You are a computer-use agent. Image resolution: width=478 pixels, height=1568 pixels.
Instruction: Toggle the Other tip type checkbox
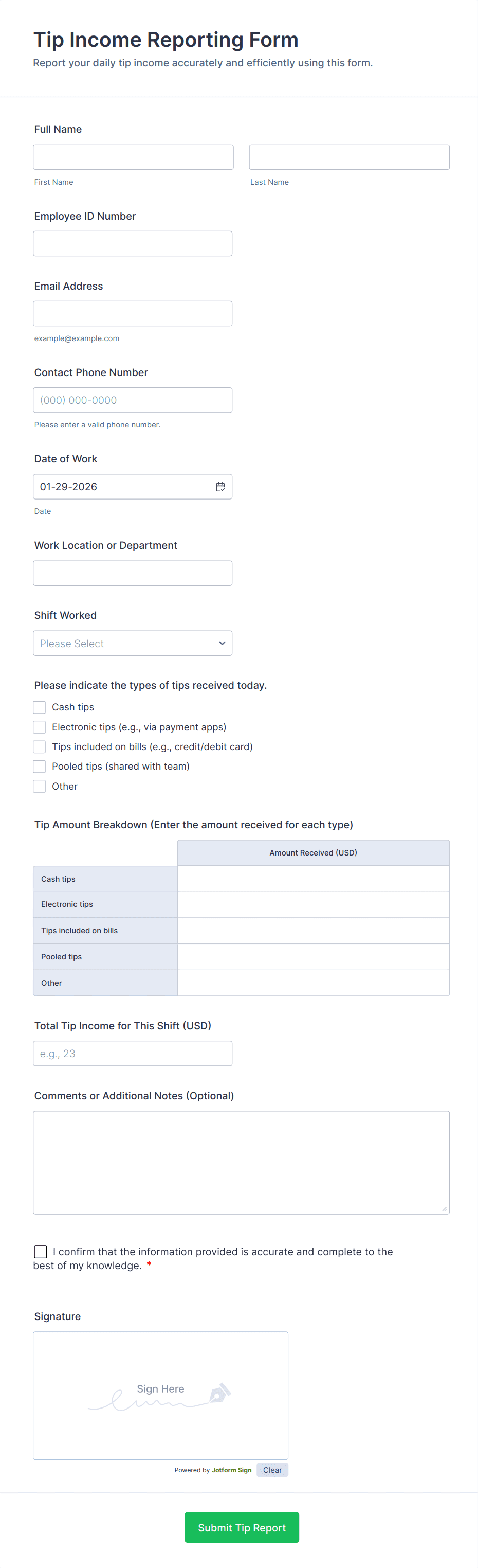(x=39, y=786)
